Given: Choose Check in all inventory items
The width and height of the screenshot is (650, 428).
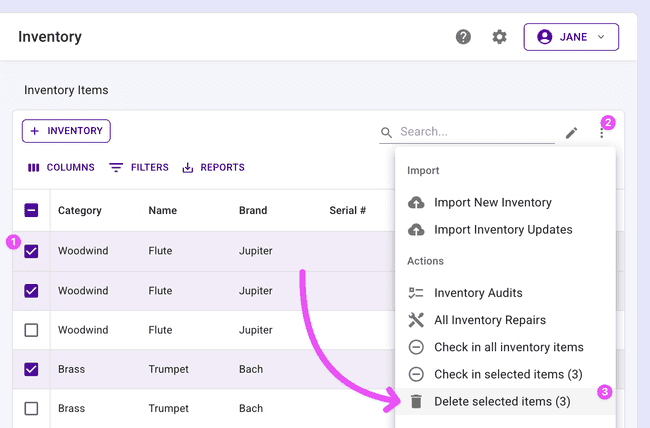Looking at the screenshot, I should (x=505, y=347).
